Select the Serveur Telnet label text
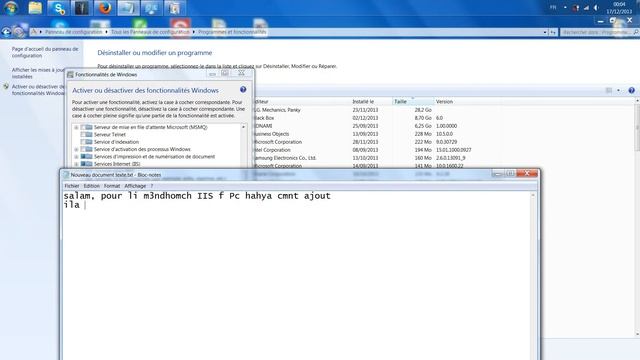 (110, 135)
